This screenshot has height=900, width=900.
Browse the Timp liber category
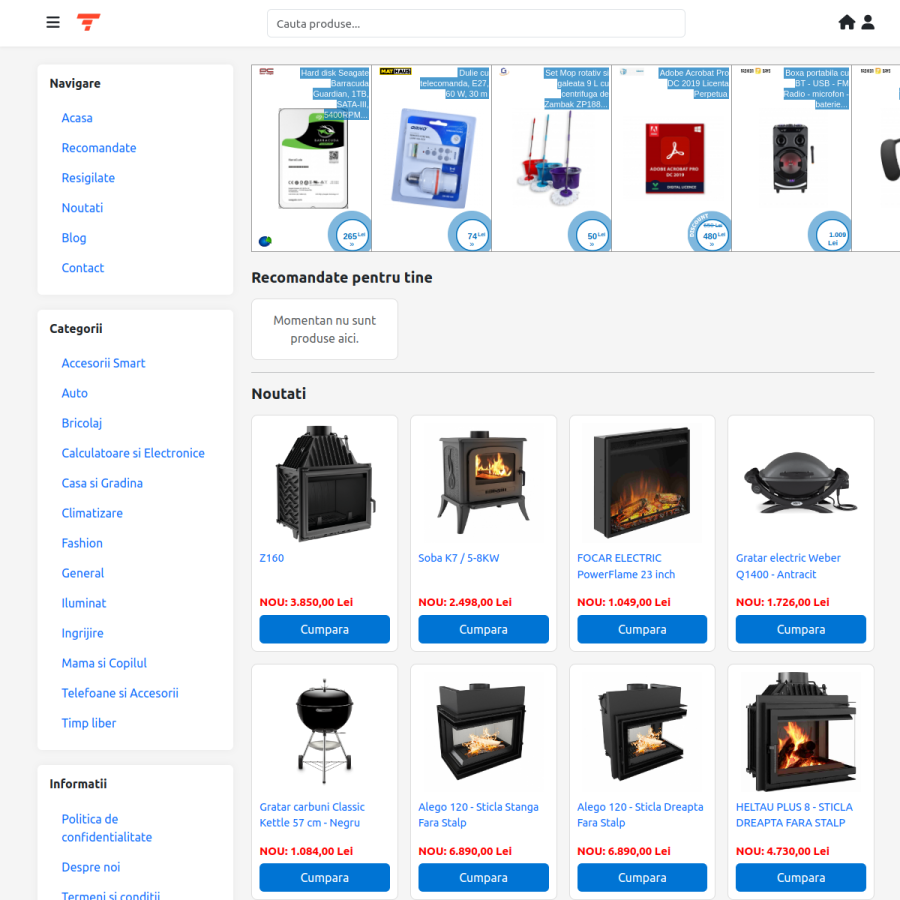click(88, 723)
